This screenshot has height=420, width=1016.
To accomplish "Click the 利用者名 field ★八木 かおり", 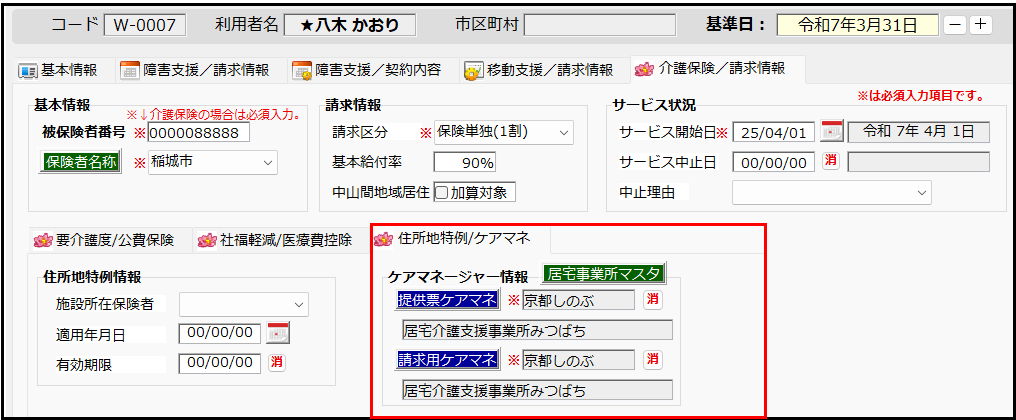I will tap(350, 25).
